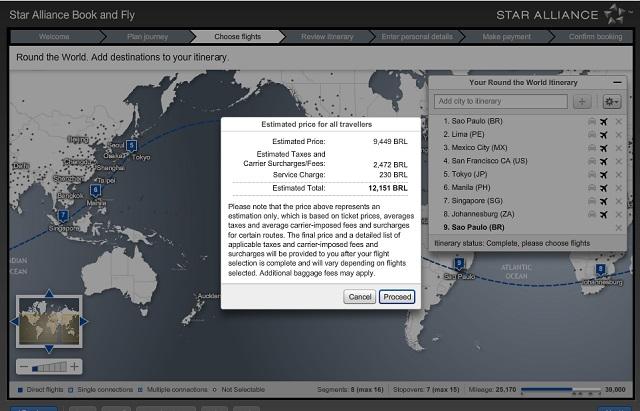Zoom in the map with plus button
640x411 pixels.
coord(74,367)
